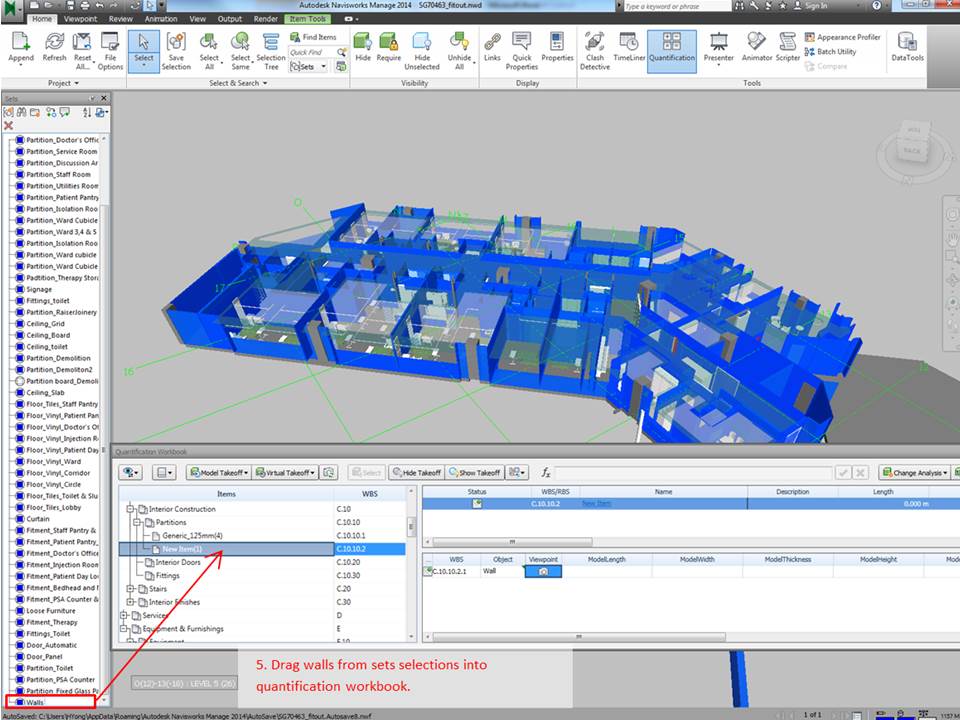Expand the Project panel options

63,83
